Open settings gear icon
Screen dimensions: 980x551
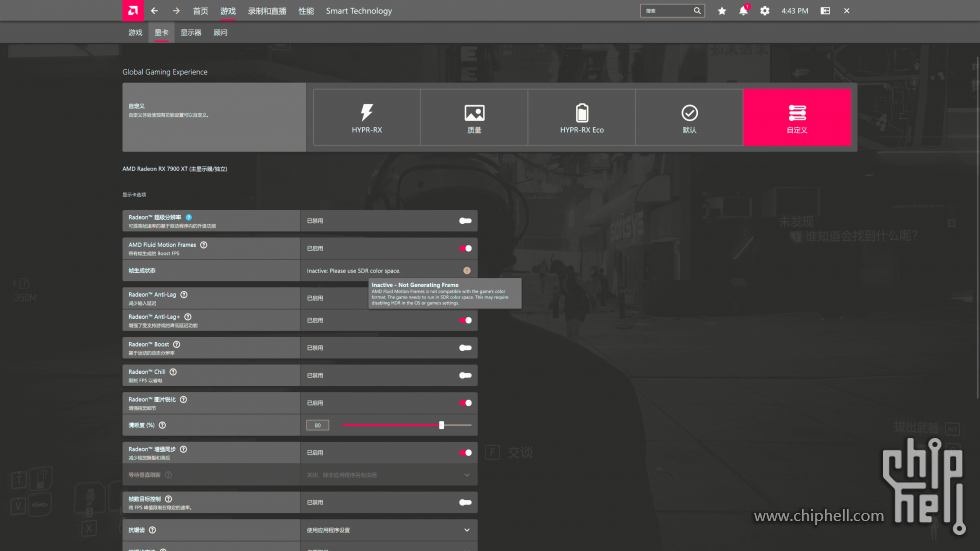coord(764,11)
